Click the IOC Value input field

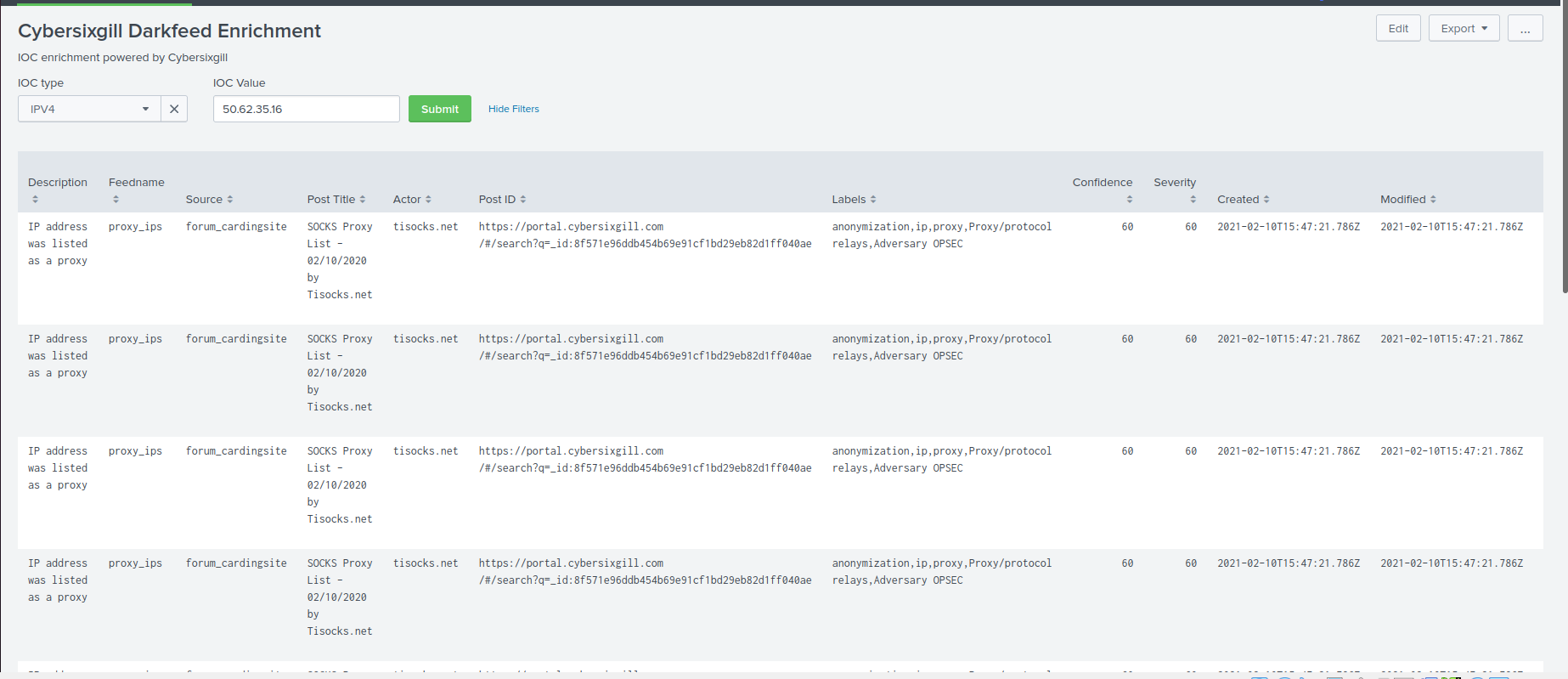click(306, 109)
